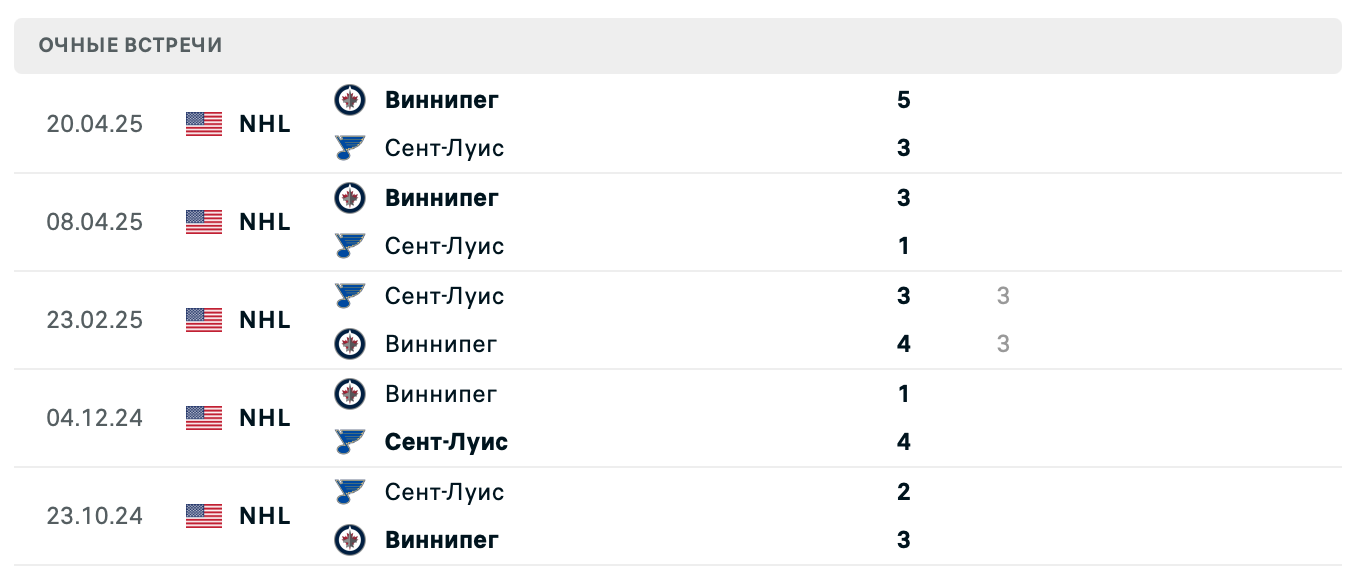1356x584 pixels.
Task: Open the Сент-Луис team link for 08.04.25
Action: click(x=444, y=246)
